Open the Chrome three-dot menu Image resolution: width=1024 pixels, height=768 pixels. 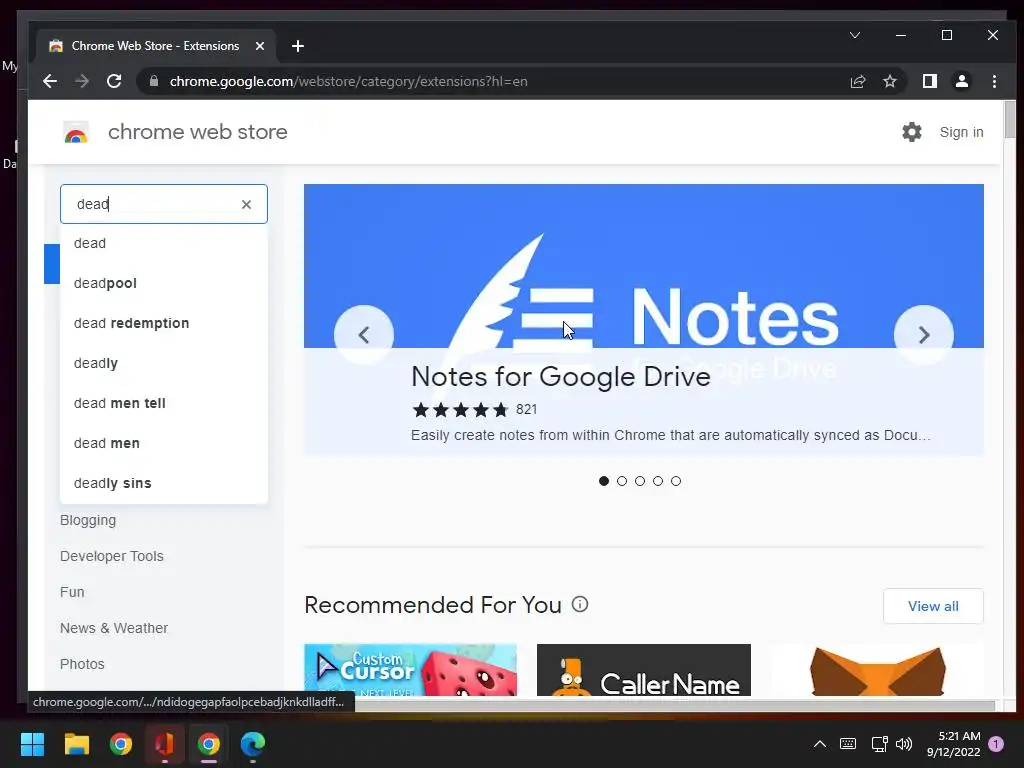pos(994,82)
